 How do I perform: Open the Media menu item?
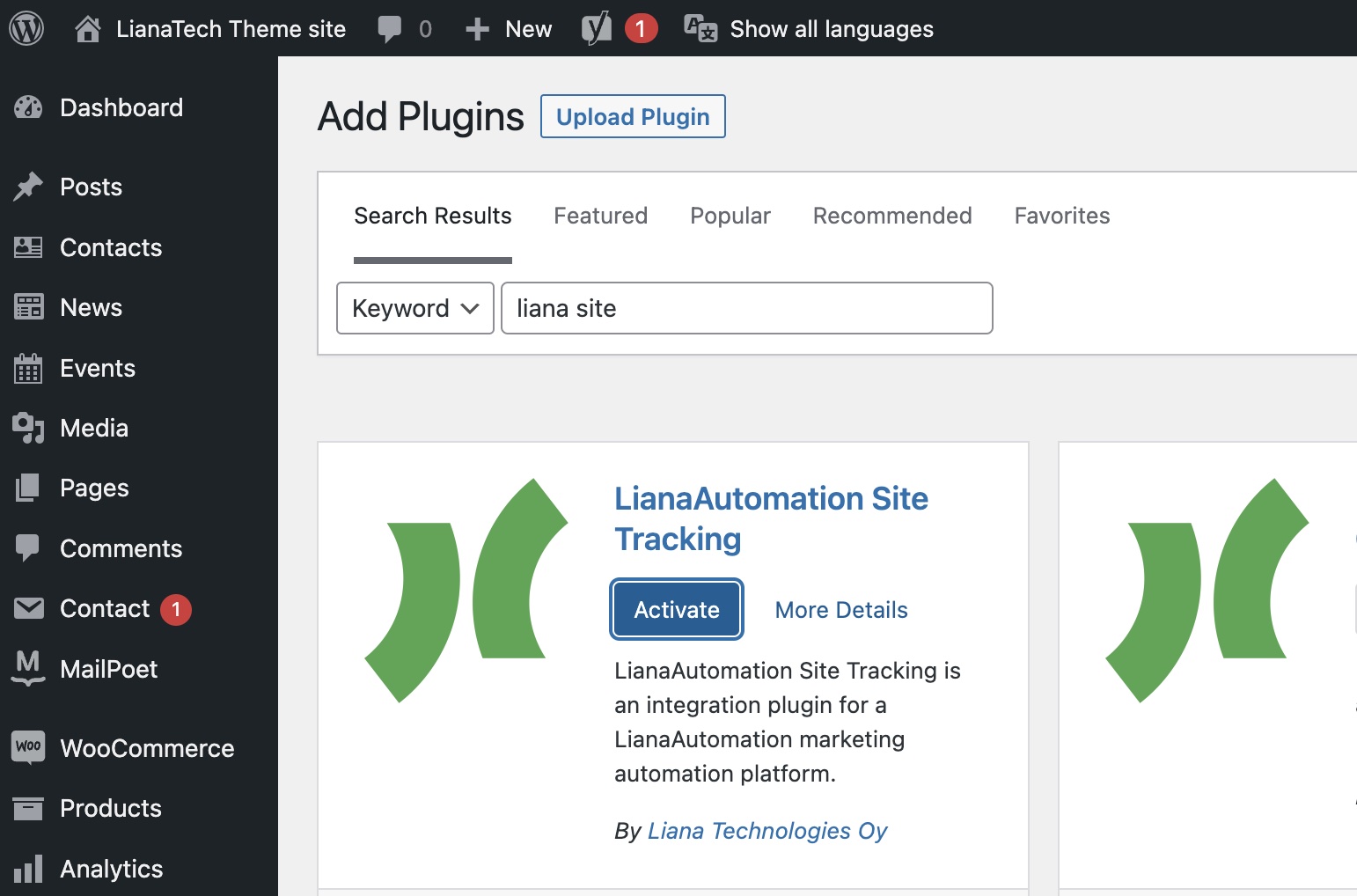click(x=94, y=428)
